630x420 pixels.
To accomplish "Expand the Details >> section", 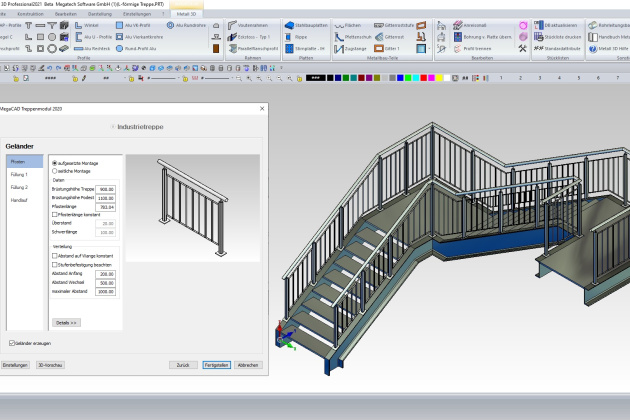I will 66,323.
